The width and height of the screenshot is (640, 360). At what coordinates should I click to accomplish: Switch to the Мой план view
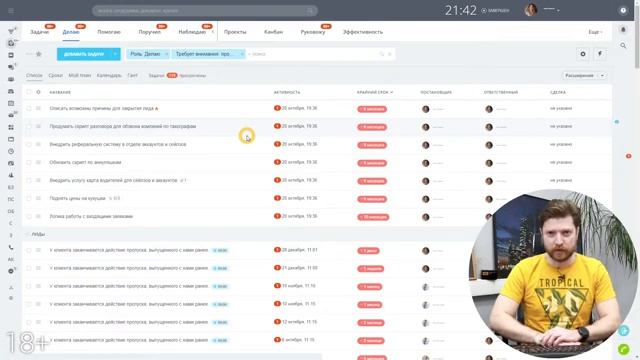point(80,76)
